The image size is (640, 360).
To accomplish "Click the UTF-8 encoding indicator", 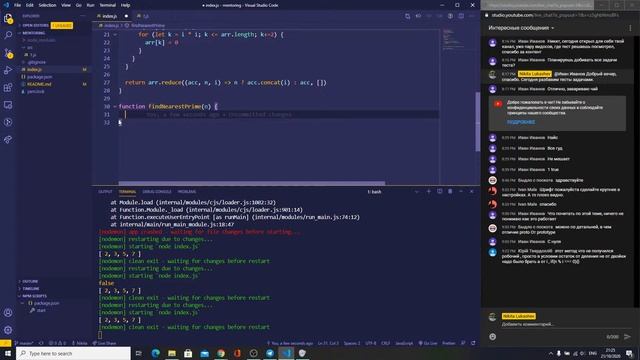I will (x=370, y=343).
